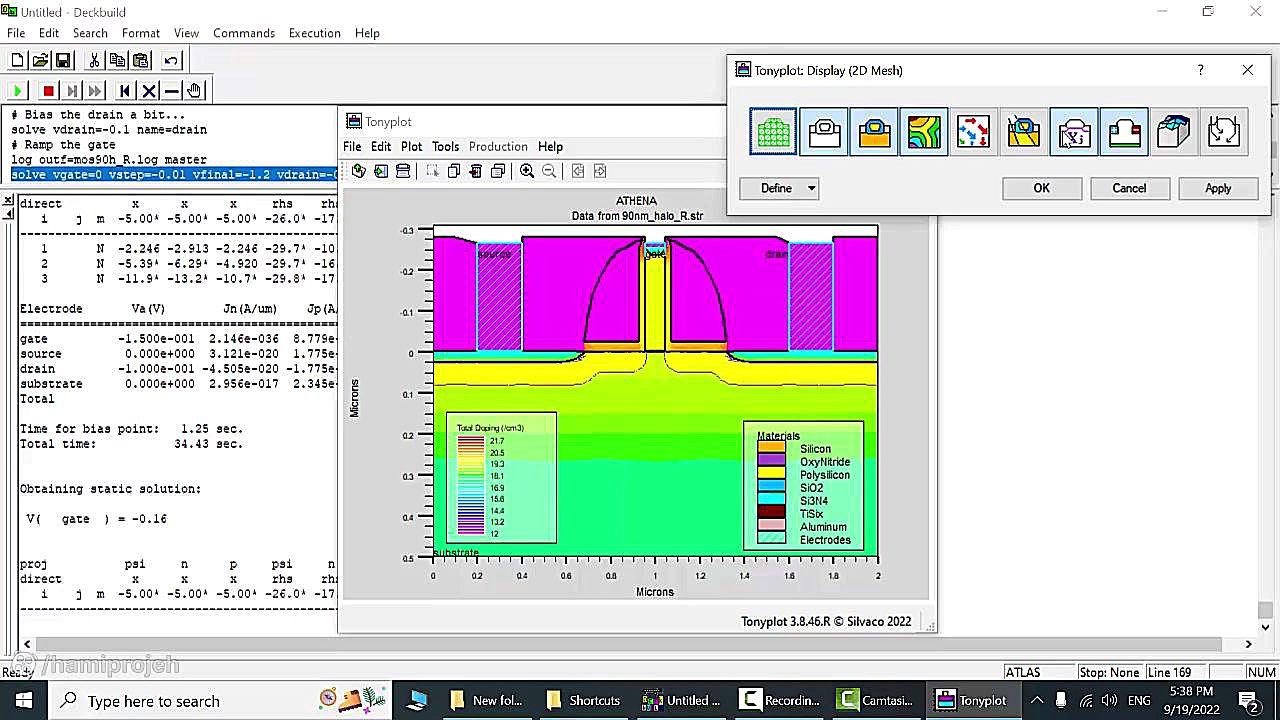
Task: Open the Define dropdown
Action: 780,188
